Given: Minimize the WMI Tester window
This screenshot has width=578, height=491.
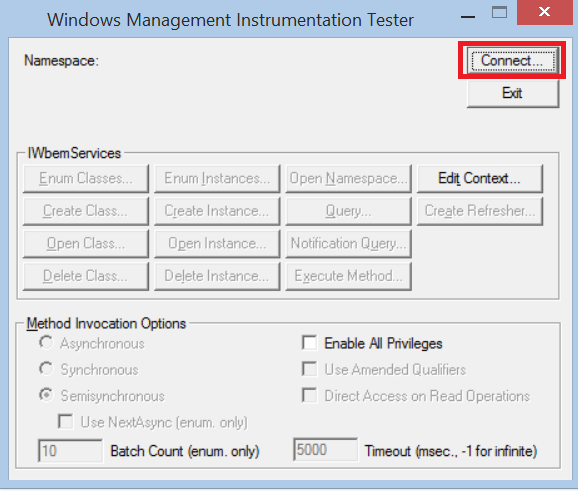Looking at the screenshot, I should tap(468, 15).
